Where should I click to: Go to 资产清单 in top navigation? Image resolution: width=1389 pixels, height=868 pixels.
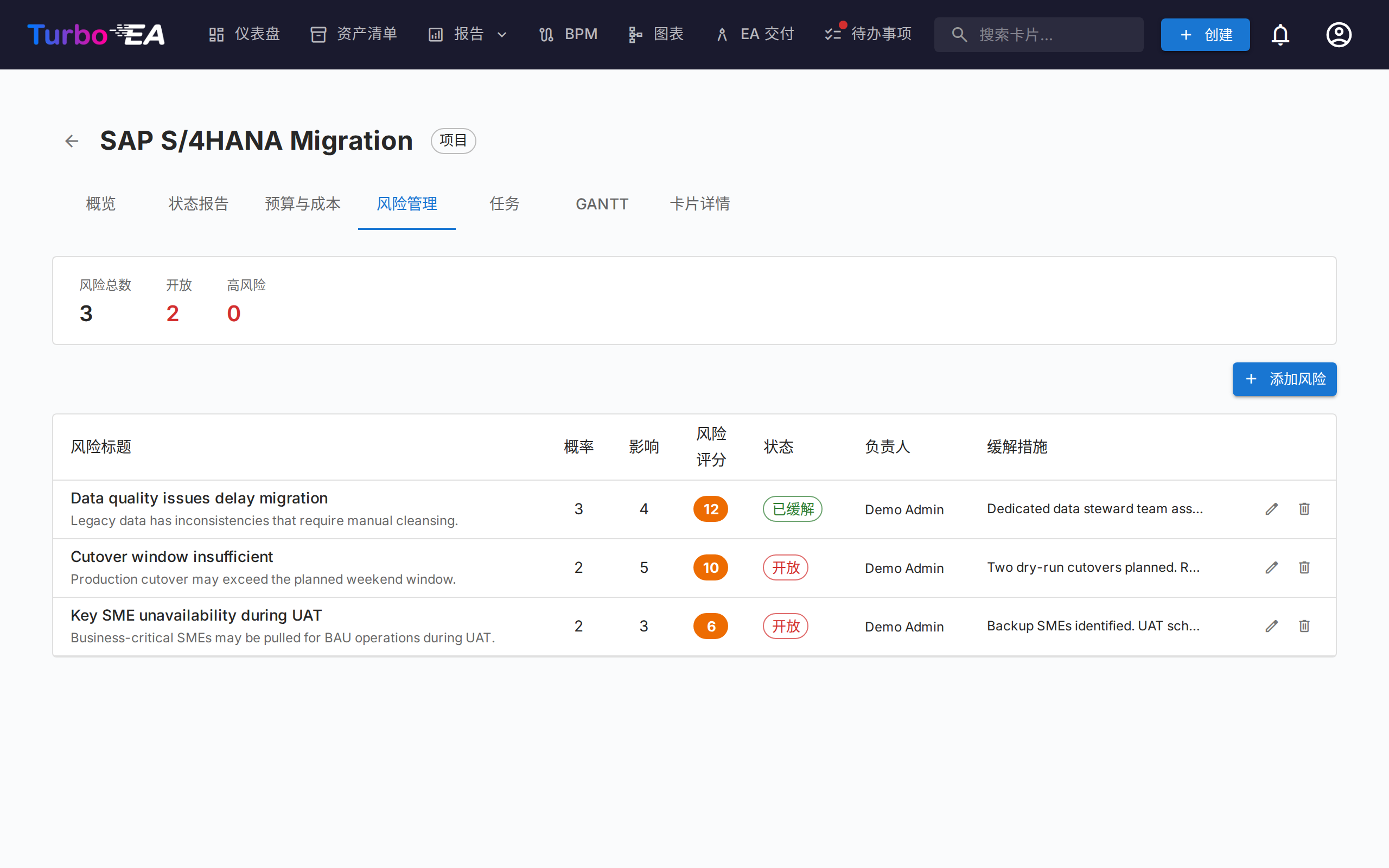point(354,35)
